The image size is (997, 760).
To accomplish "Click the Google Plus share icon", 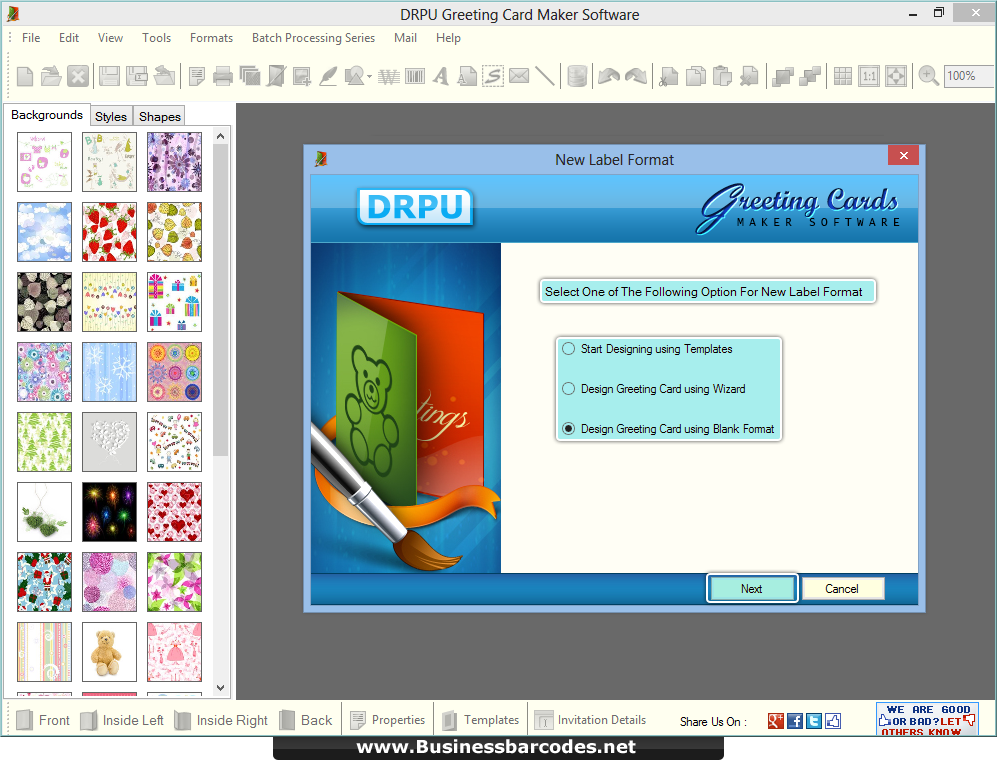I will (775, 721).
